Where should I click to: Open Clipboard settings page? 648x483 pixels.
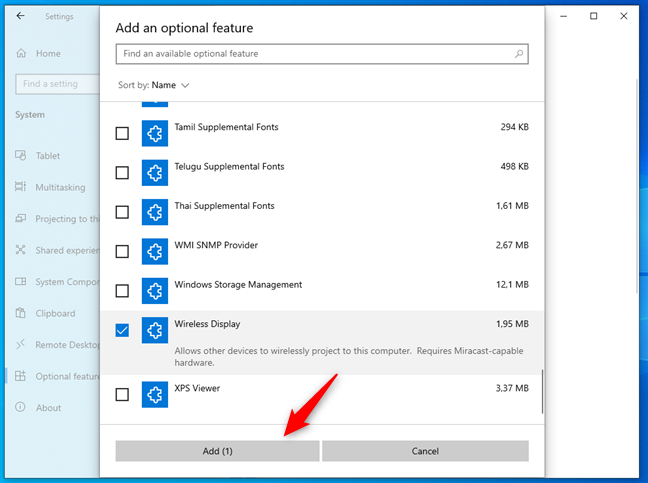pos(55,313)
